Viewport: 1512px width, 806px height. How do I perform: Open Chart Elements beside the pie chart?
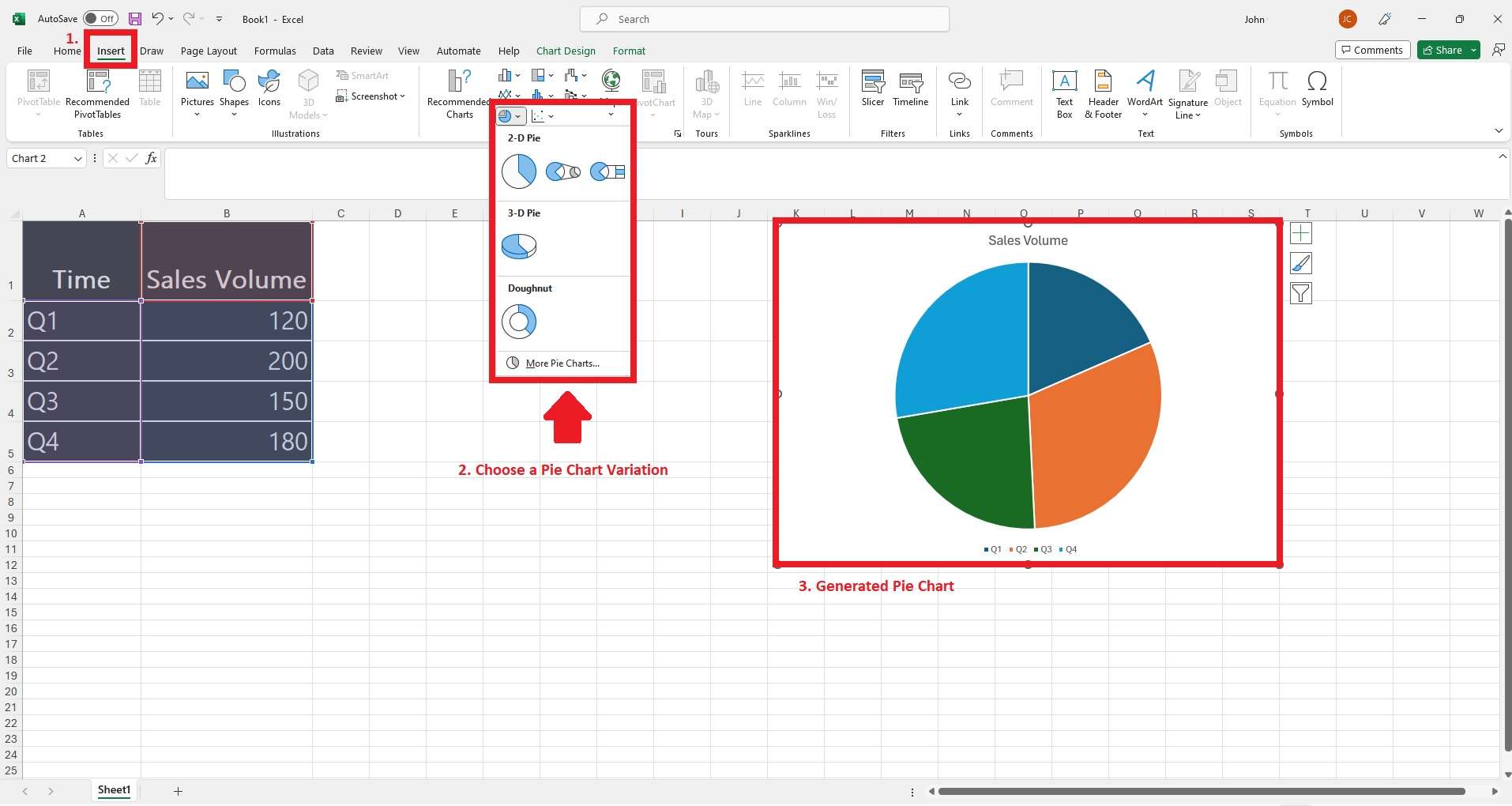pyautogui.click(x=1301, y=233)
